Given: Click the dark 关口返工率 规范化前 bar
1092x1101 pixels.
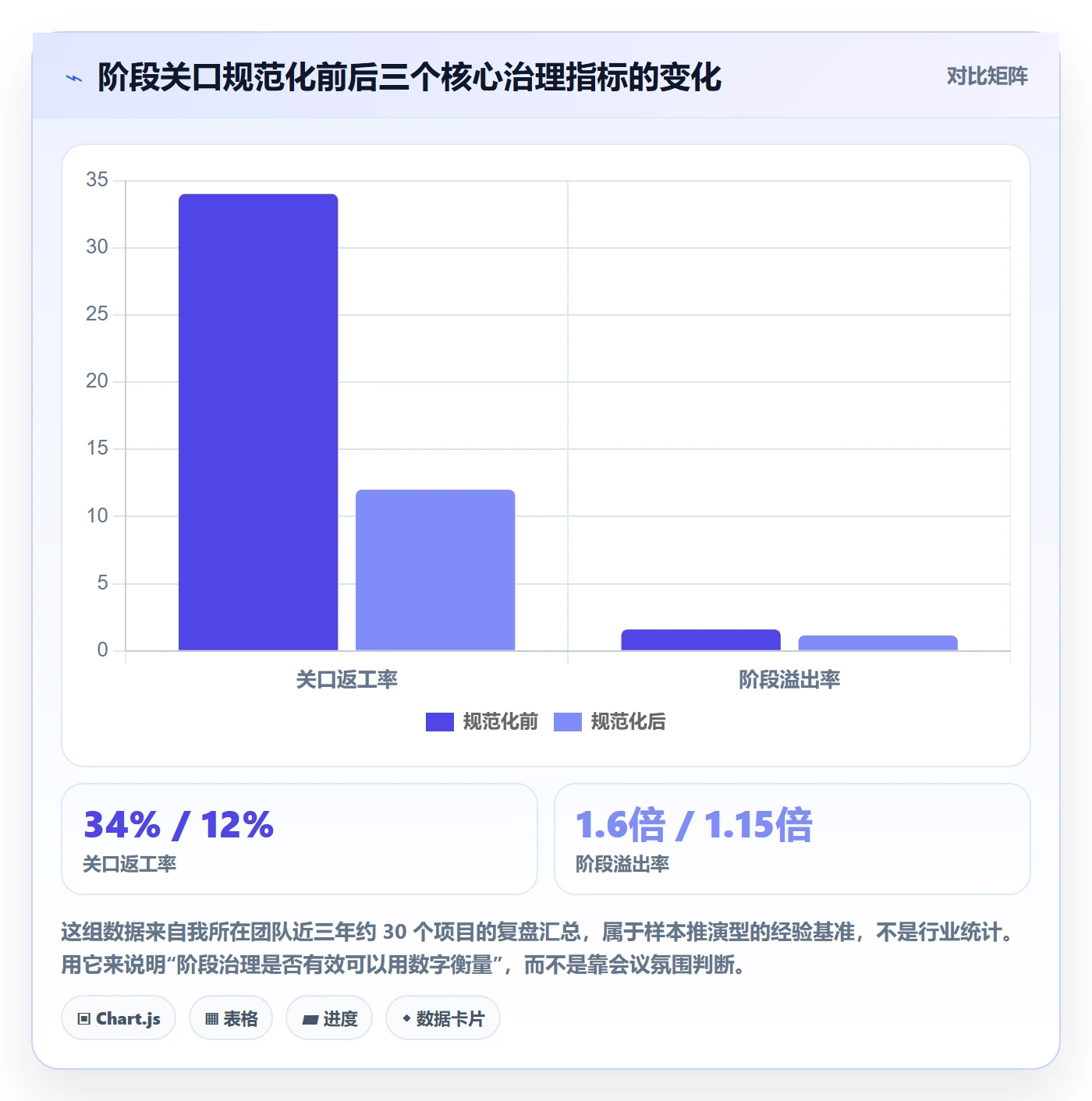Looking at the screenshot, I should pos(258,422).
